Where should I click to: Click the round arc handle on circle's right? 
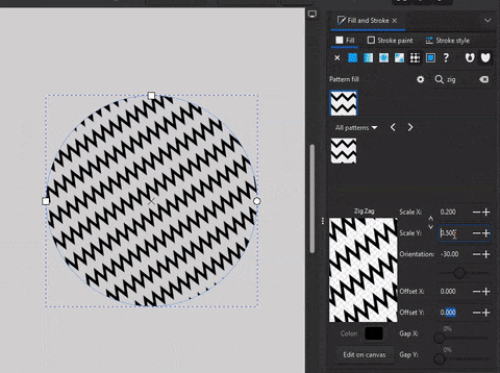click(x=256, y=201)
